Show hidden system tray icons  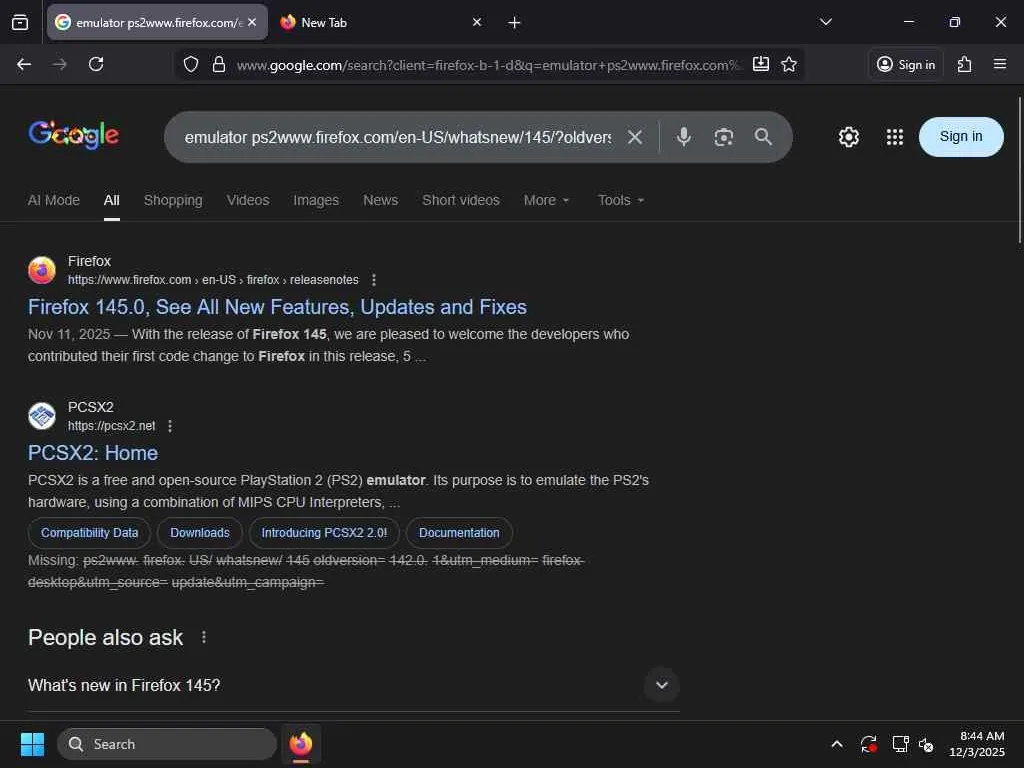click(x=837, y=744)
